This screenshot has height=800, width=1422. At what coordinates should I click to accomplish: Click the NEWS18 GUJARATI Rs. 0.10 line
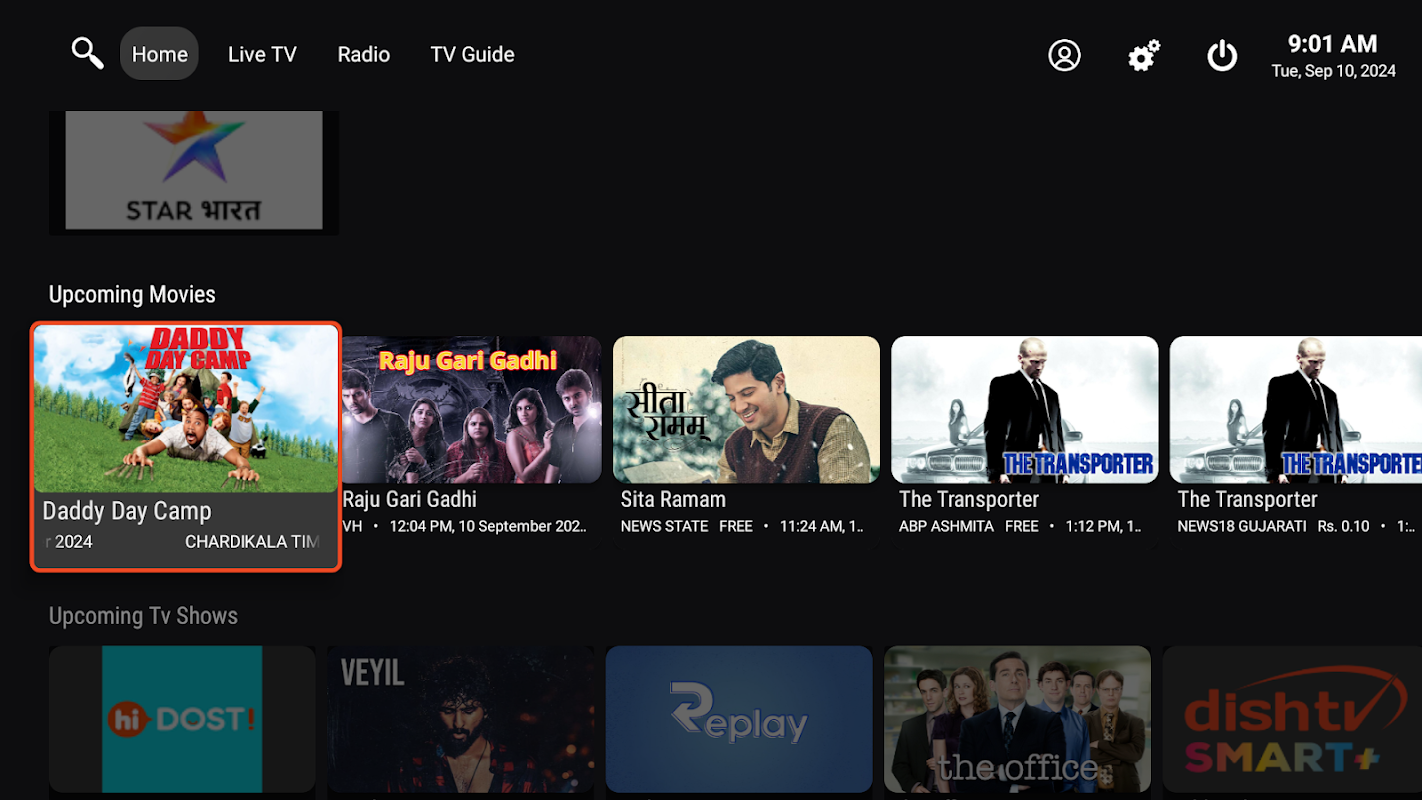tap(1297, 526)
